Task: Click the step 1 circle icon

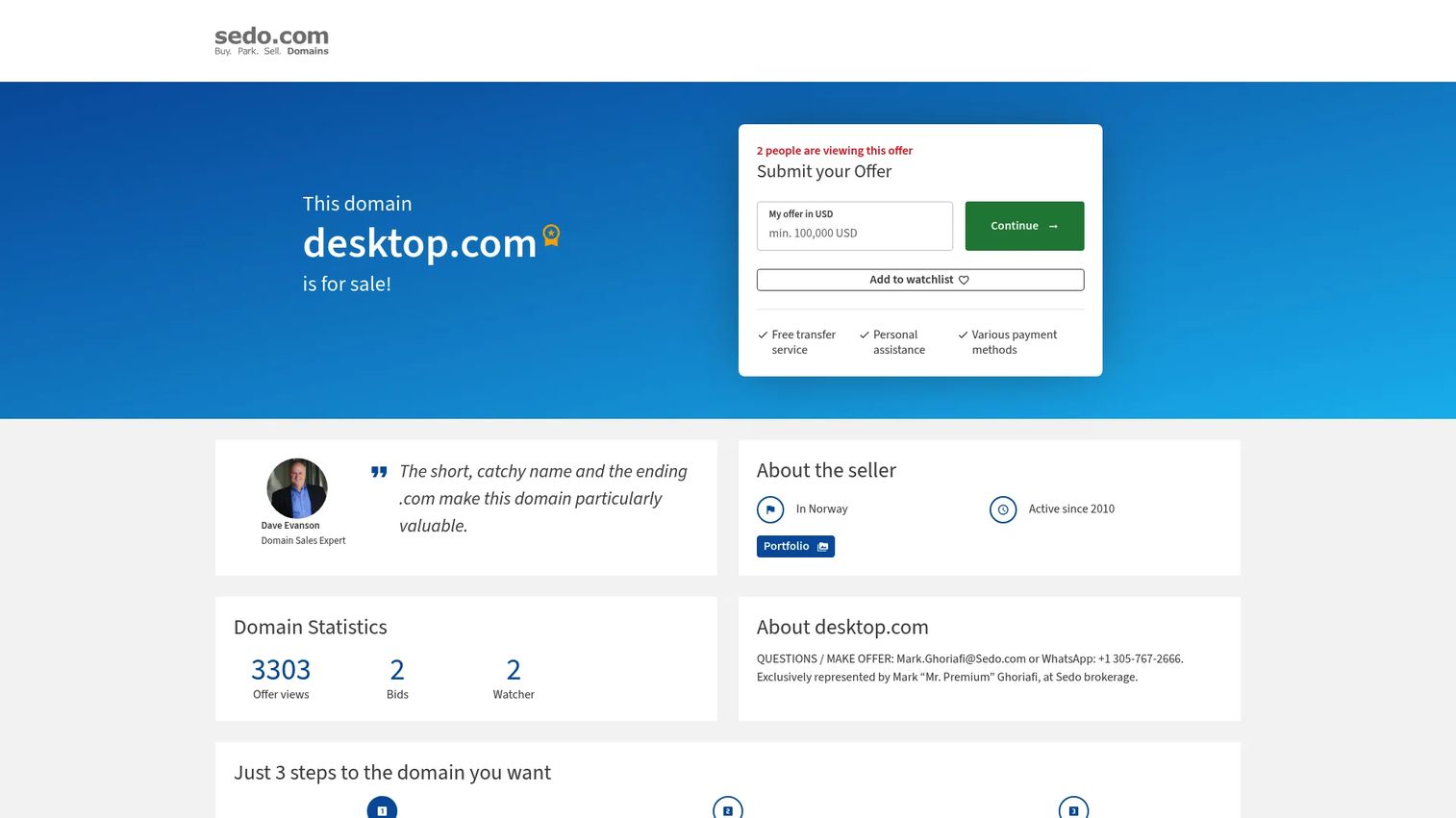Action: tap(382, 809)
